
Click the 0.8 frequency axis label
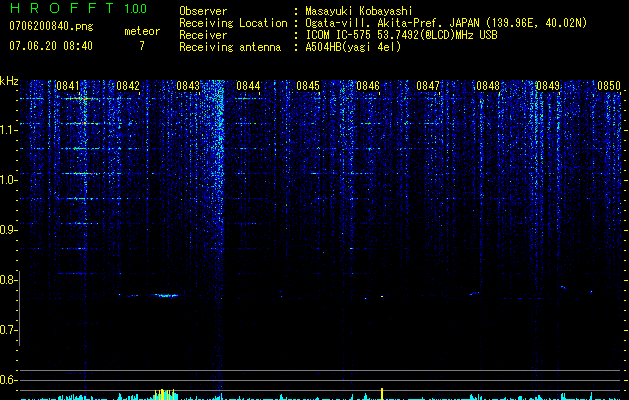click(8, 280)
